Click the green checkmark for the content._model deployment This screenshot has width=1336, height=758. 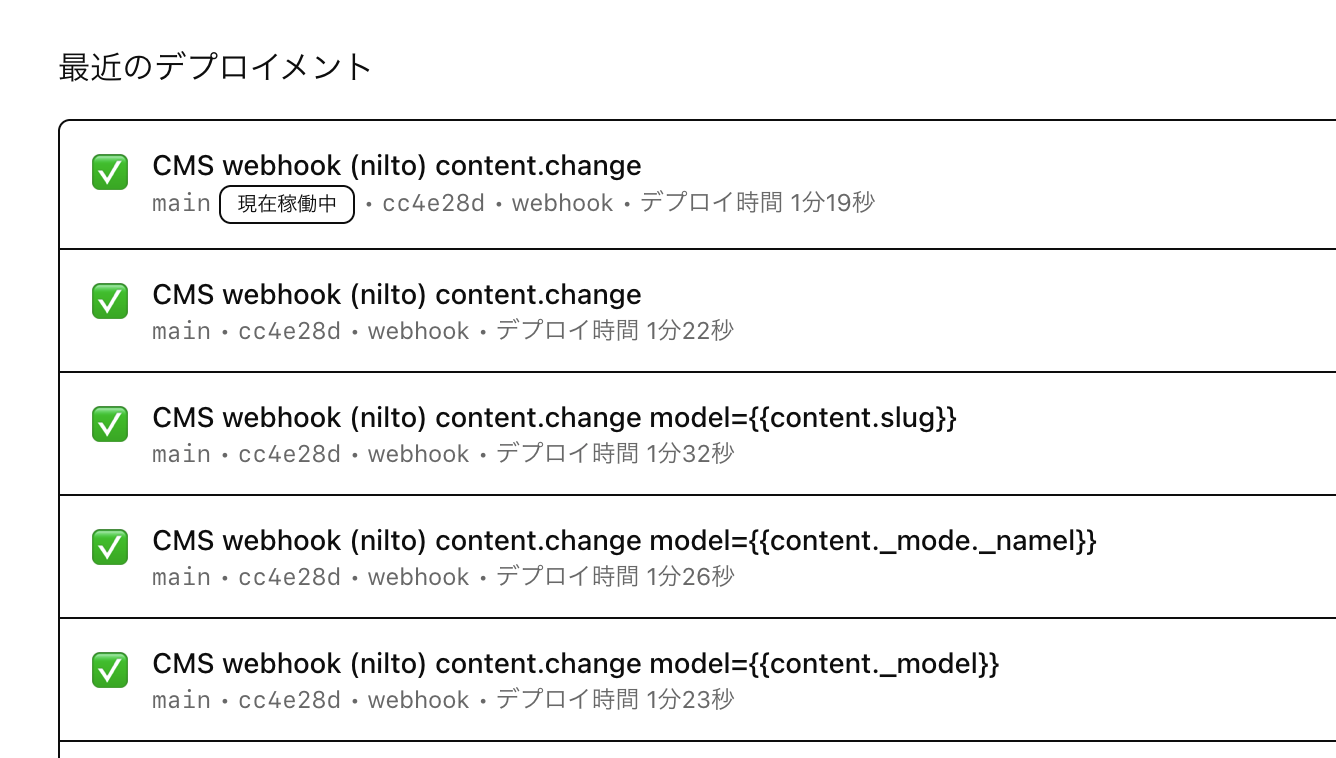point(110,670)
